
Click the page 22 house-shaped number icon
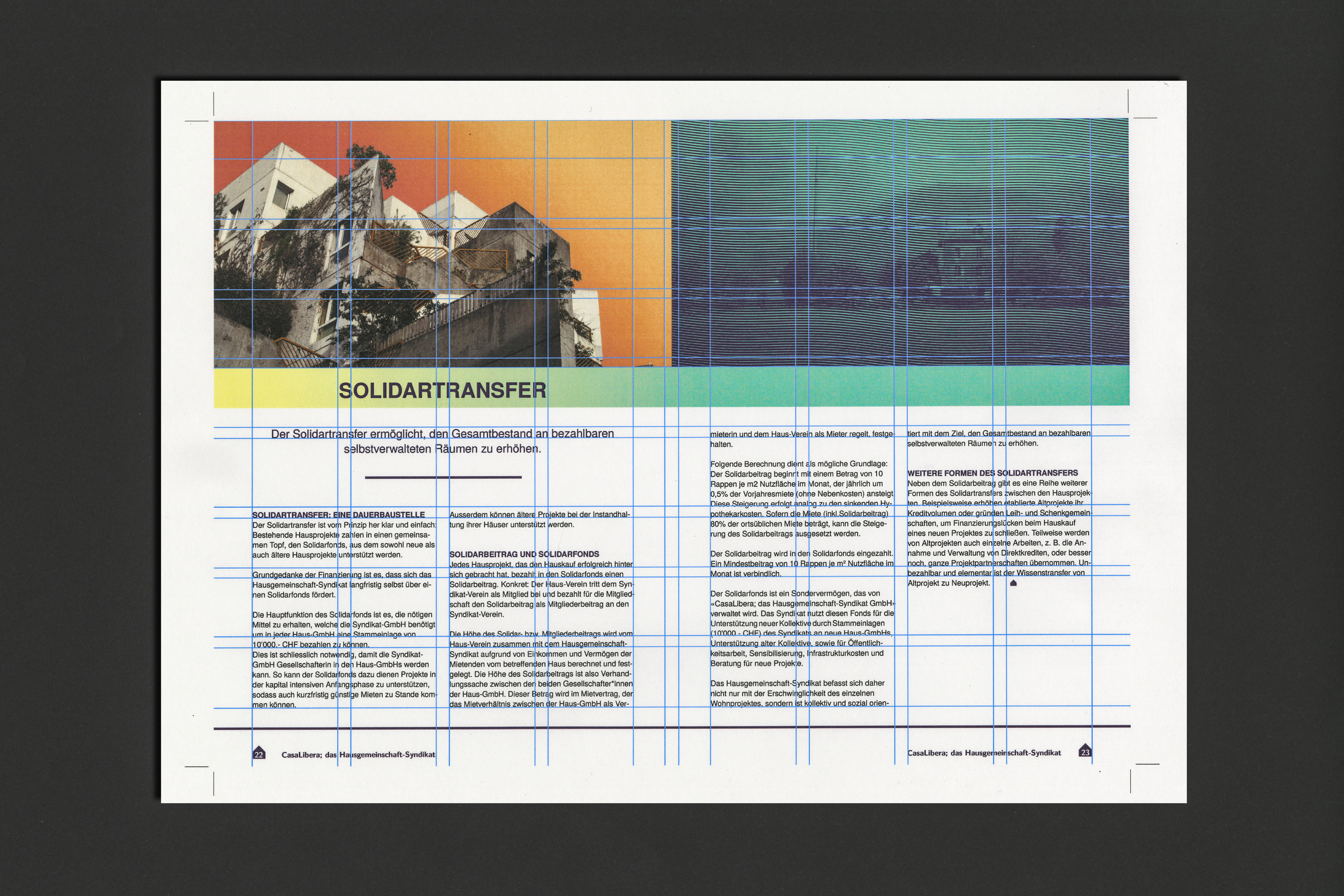coord(259,753)
